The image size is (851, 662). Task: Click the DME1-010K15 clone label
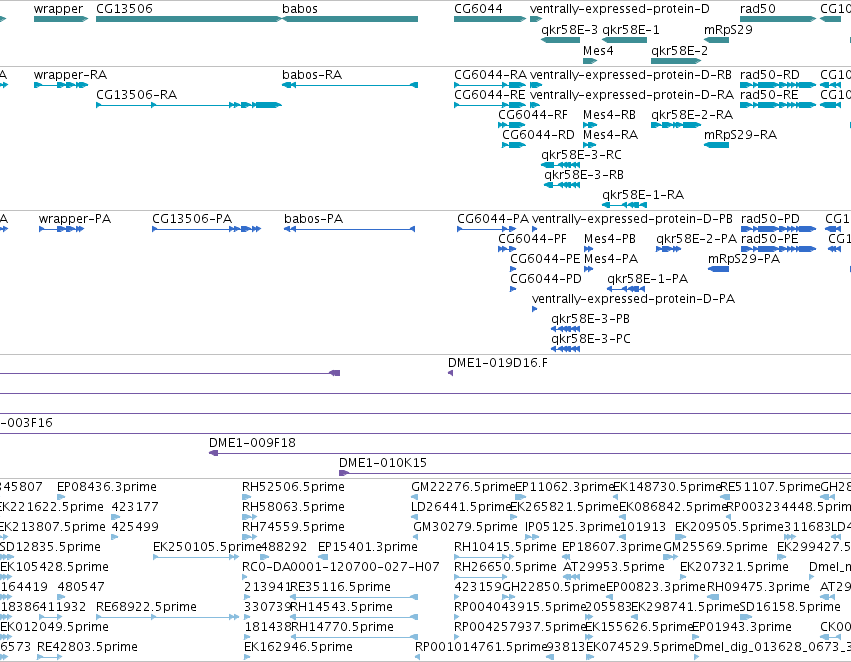pos(383,463)
